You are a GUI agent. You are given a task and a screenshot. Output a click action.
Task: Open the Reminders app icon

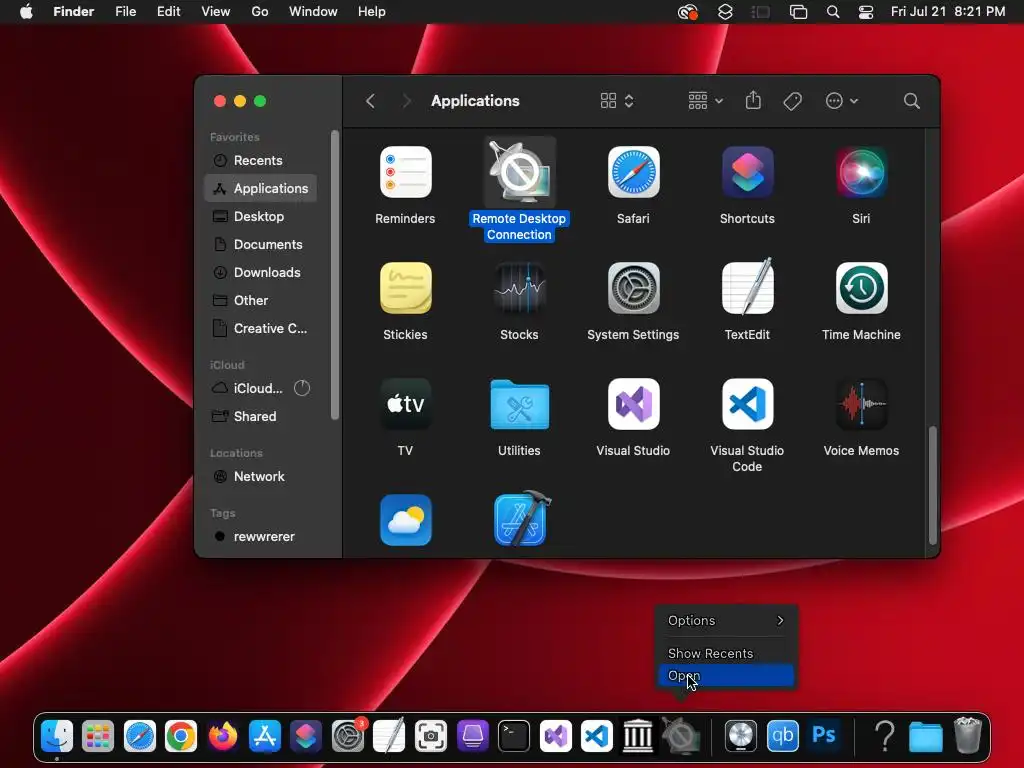[x=406, y=172]
